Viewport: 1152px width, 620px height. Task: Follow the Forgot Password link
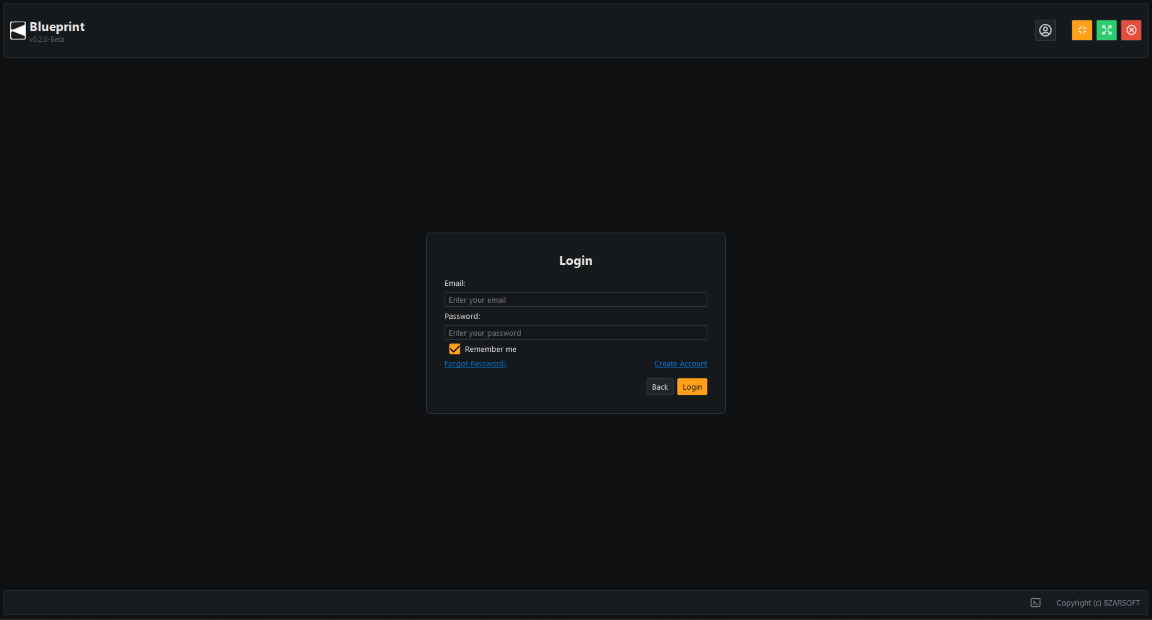(475, 364)
